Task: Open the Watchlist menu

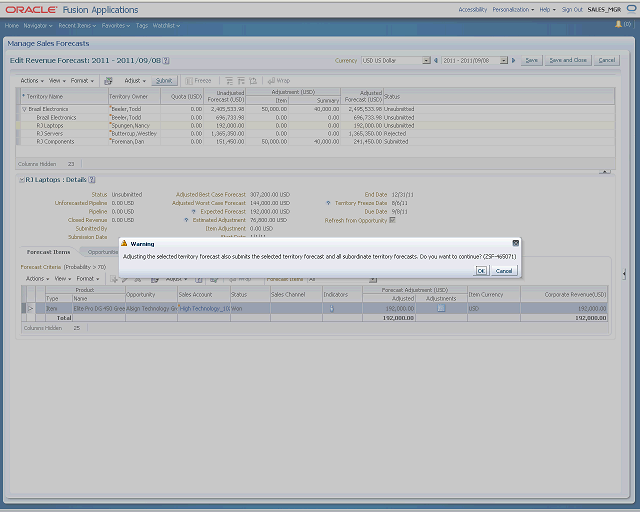Action: (x=166, y=25)
